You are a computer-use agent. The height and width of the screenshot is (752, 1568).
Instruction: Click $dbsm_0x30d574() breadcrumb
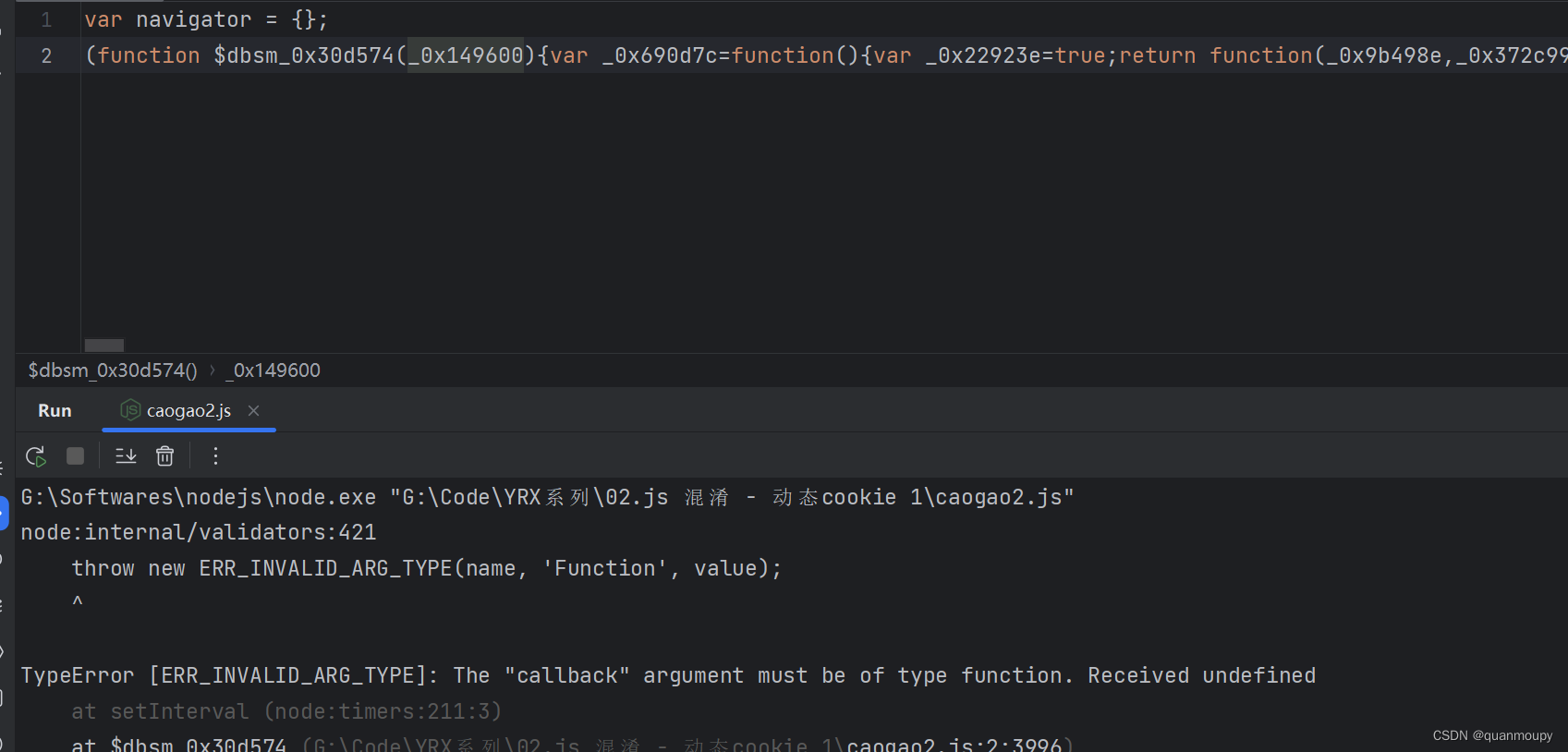[x=113, y=370]
